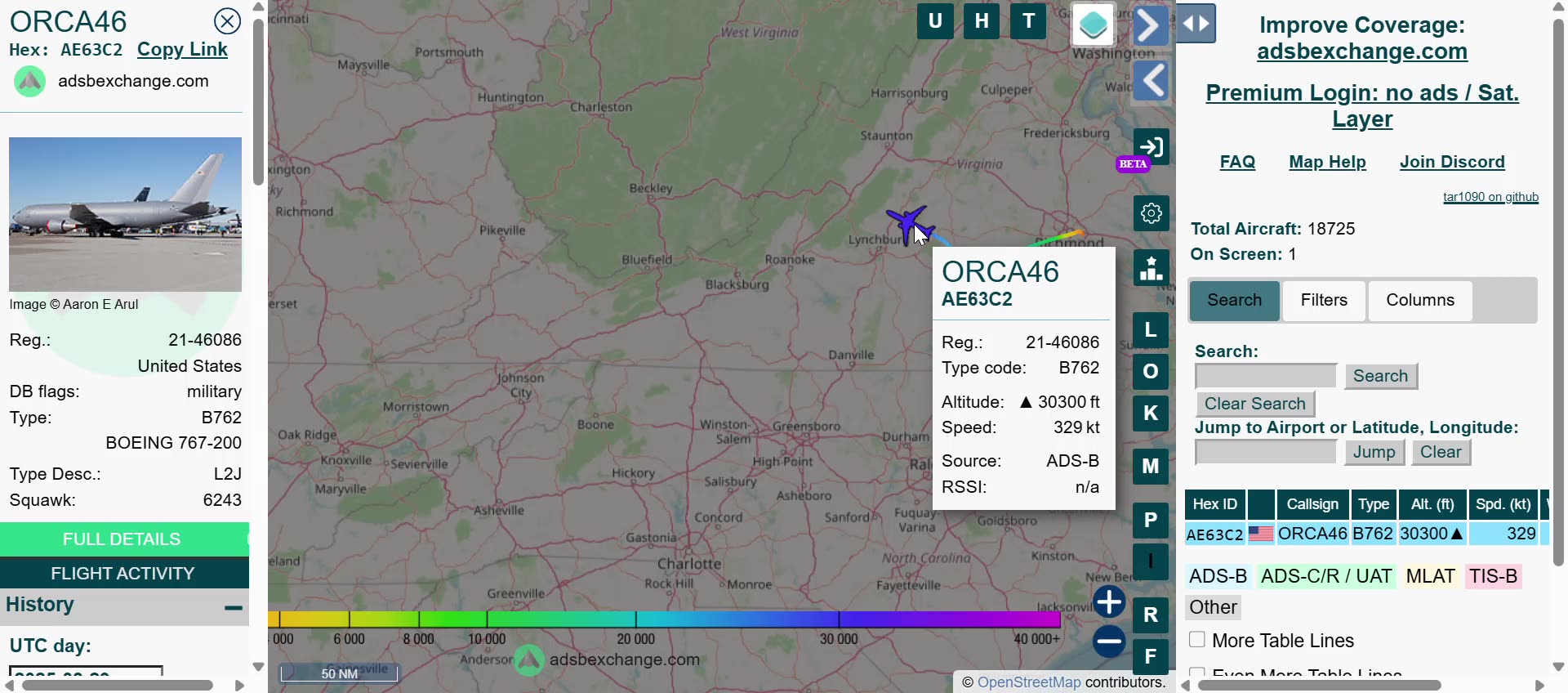Enable More Table Lines checkbox
The image size is (1568, 693).
click(x=1197, y=640)
